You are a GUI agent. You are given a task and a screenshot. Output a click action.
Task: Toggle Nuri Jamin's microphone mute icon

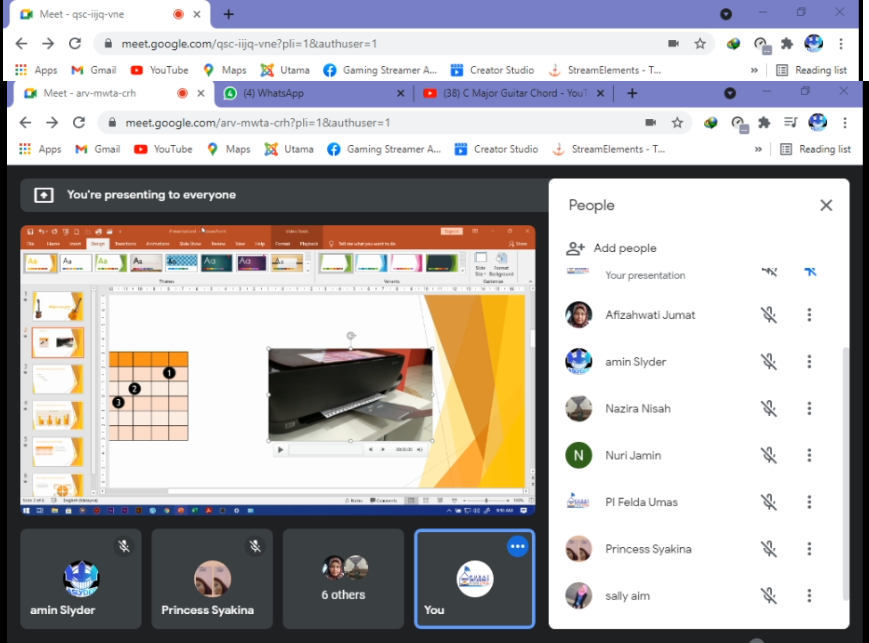point(768,455)
